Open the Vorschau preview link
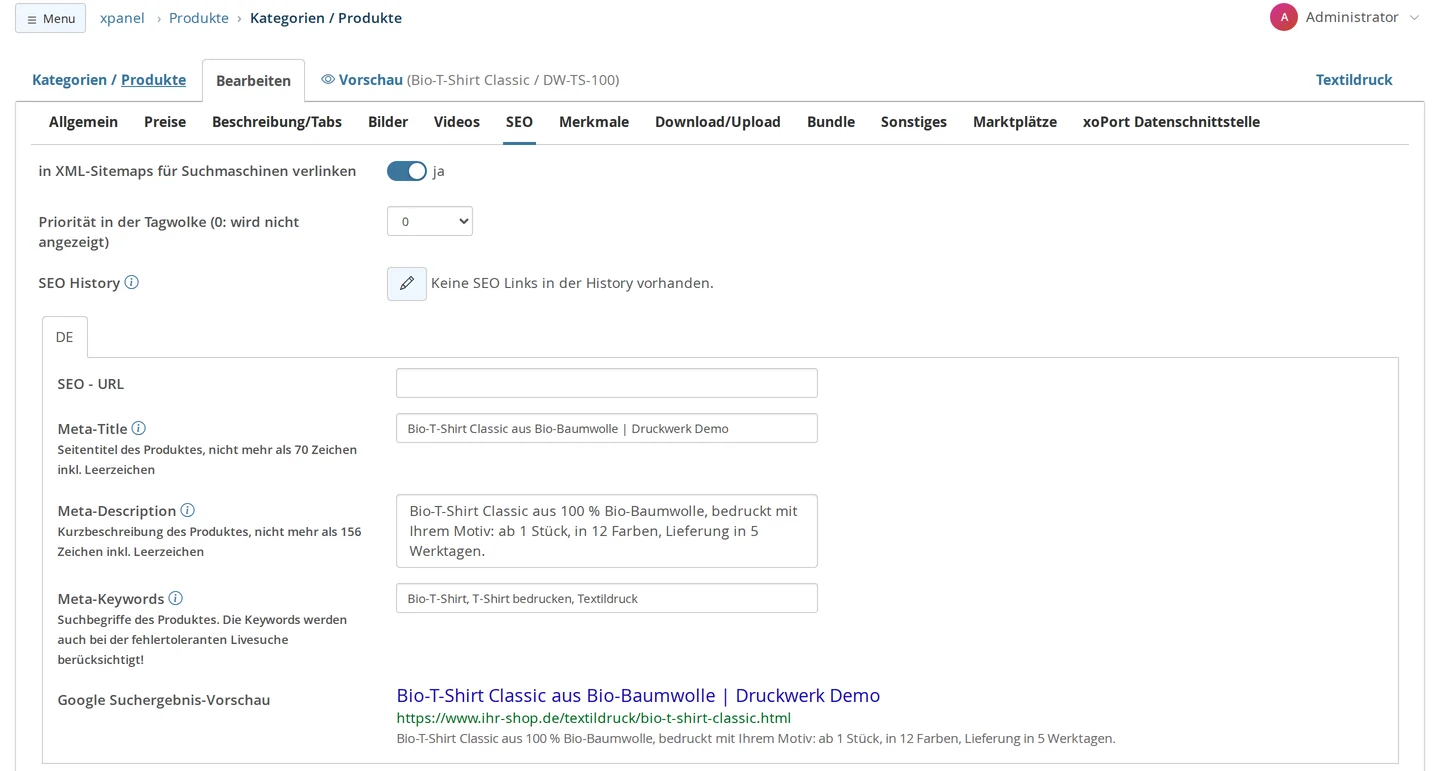 (371, 80)
